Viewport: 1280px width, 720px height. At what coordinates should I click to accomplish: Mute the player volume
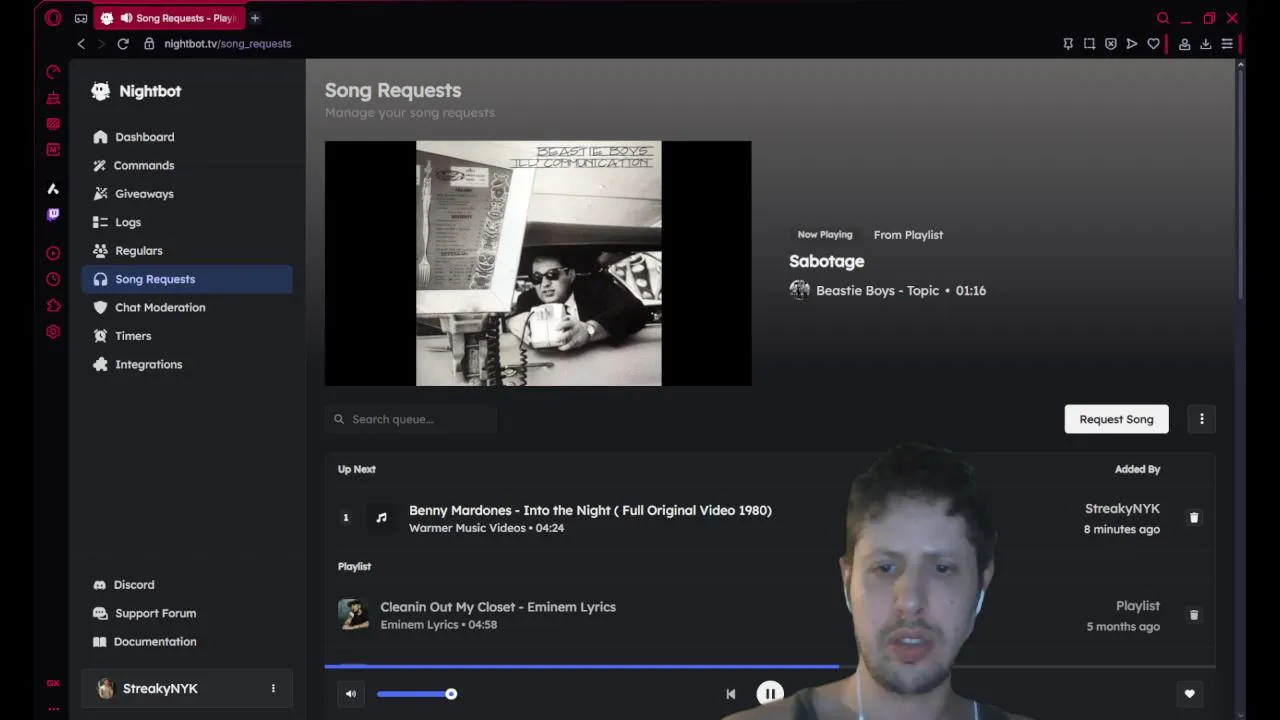coord(351,694)
